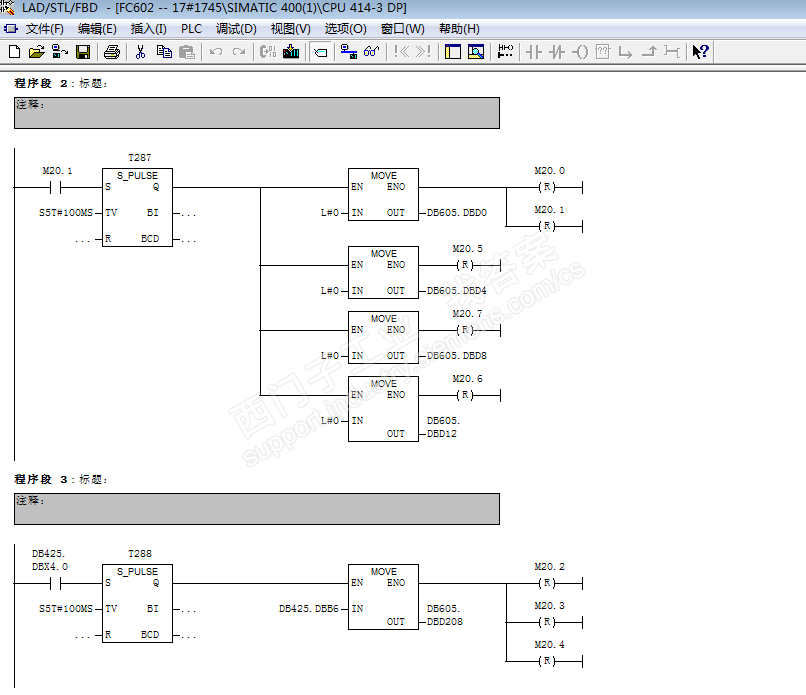Select the M20.1 normally open contact
Image resolution: width=806 pixels, height=695 pixels.
pos(57,187)
